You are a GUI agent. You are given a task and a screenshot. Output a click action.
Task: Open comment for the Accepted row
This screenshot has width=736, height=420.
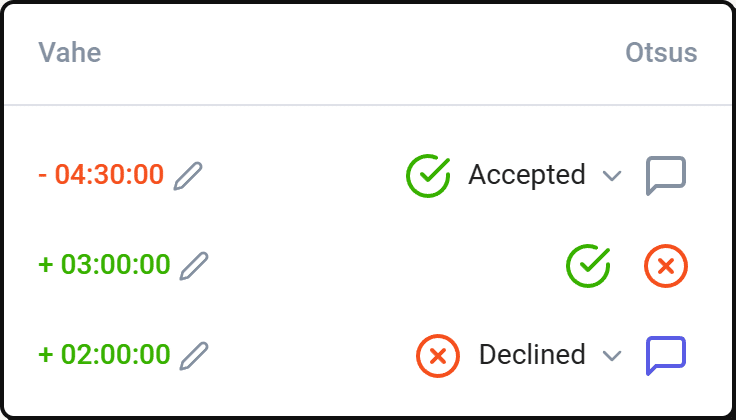(x=666, y=176)
